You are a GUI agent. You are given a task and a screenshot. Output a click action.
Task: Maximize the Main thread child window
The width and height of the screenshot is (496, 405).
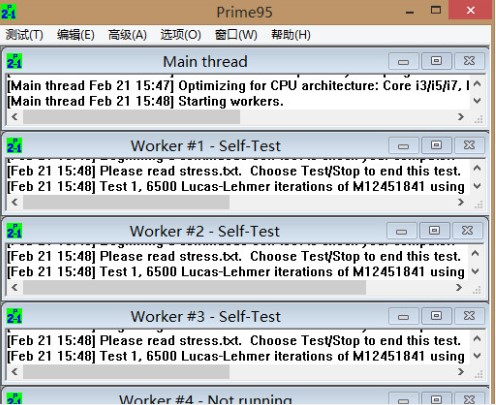tap(436, 61)
